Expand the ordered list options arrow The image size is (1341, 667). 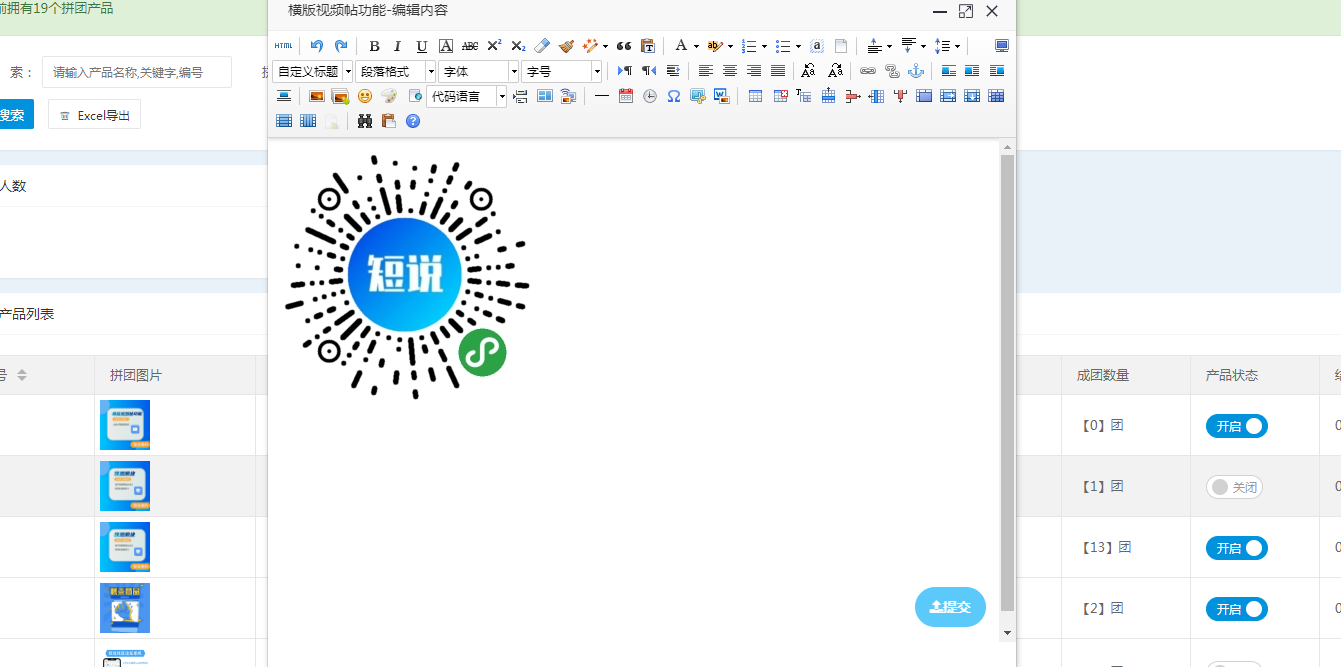[x=764, y=46]
